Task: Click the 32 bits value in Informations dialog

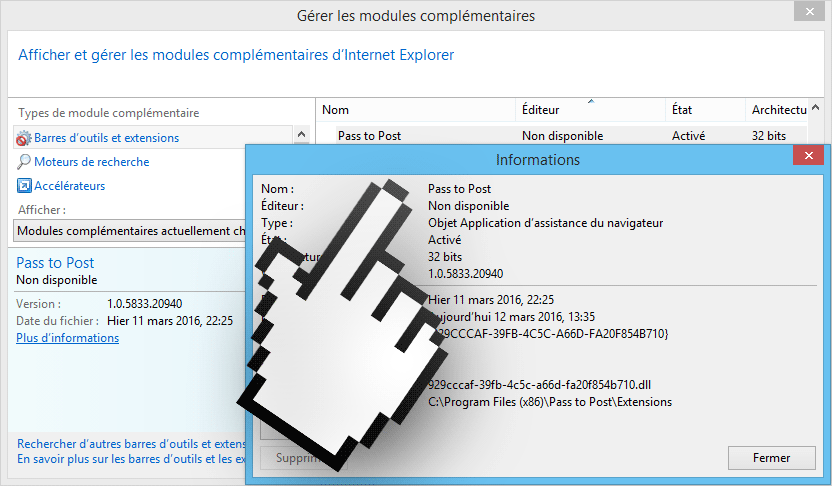Action: tap(445, 257)
